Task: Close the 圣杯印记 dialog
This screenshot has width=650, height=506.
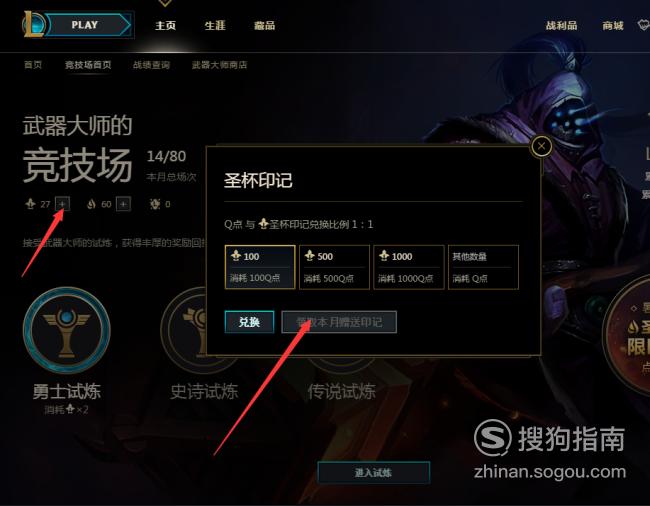Action: coord(541,146)
